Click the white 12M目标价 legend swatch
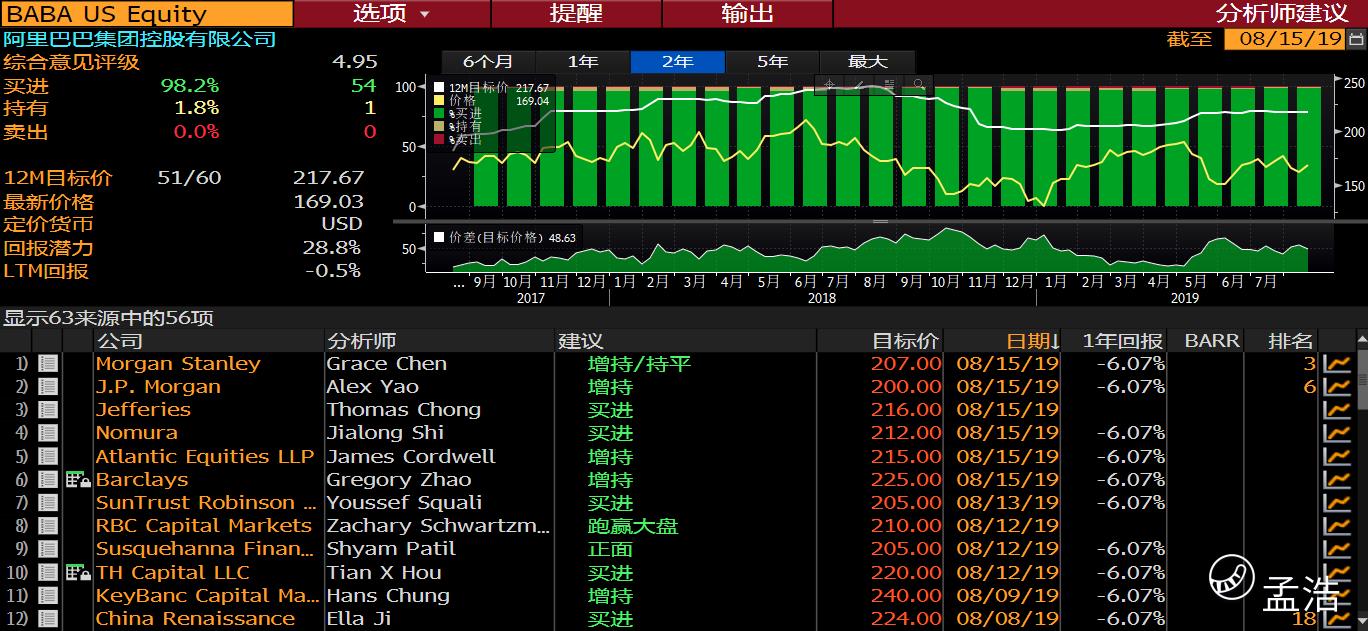The height and width of the screenshot is (631, 1368). [x=439, y=88]
